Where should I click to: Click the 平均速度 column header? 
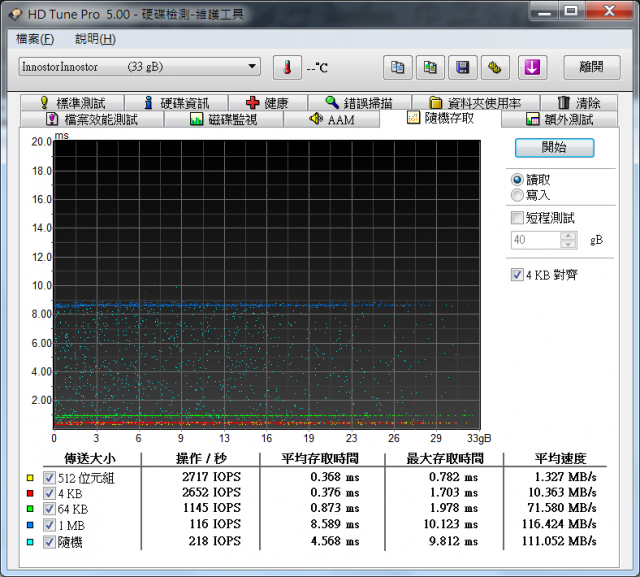coord(560,458)
